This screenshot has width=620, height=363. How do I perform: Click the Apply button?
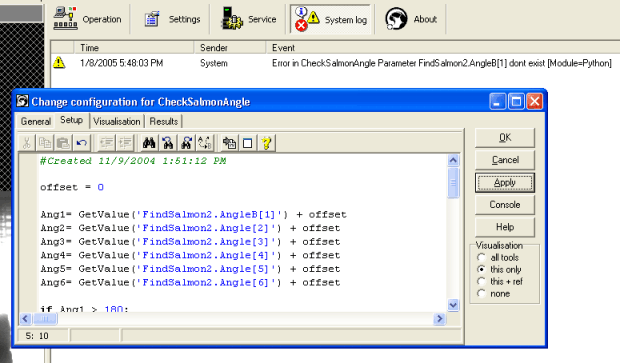[505, 183]
